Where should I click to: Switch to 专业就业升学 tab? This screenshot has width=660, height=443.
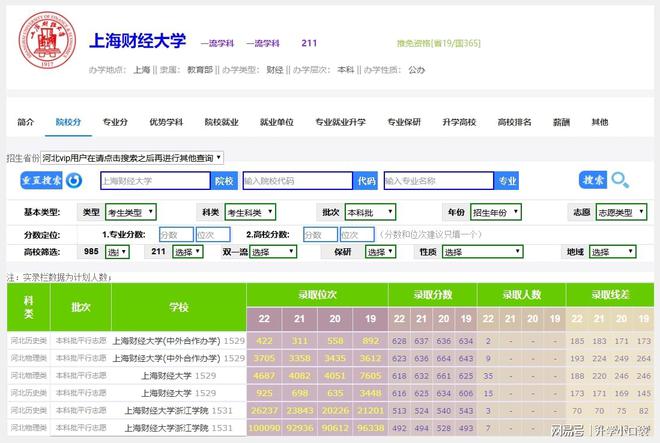[x=341, y=122]
